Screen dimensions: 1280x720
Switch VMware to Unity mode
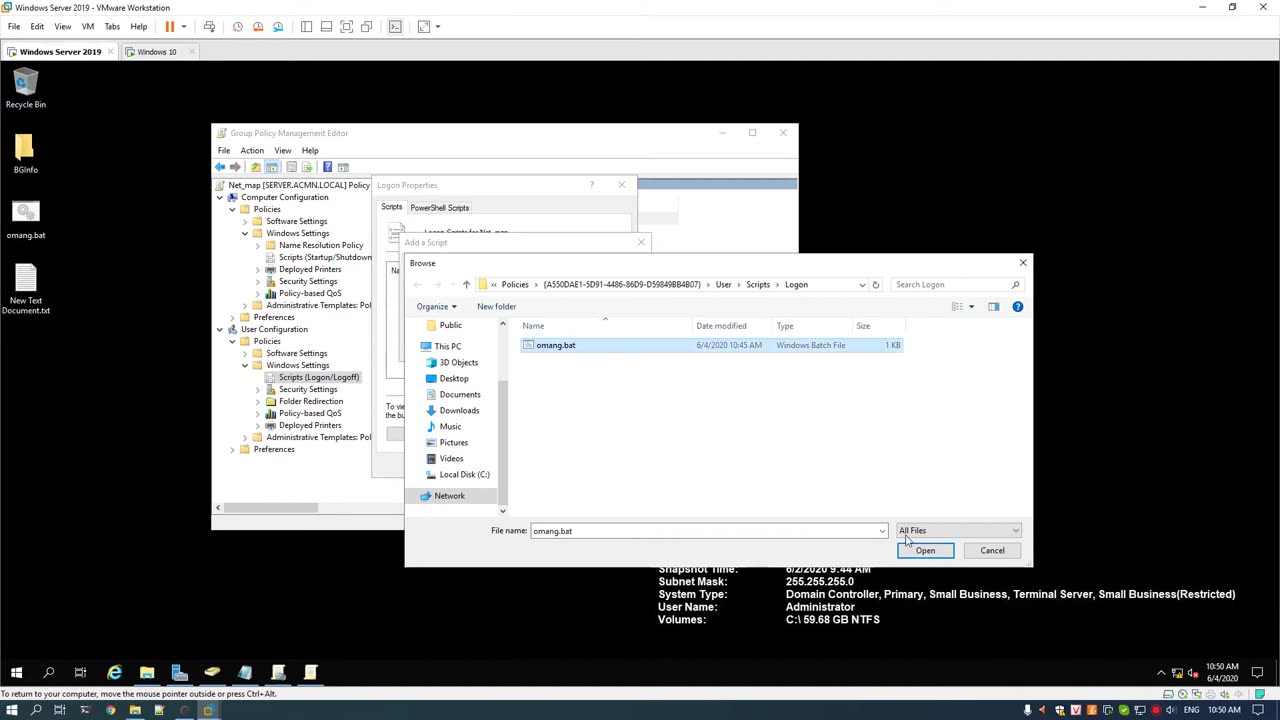tap(366, 26)
